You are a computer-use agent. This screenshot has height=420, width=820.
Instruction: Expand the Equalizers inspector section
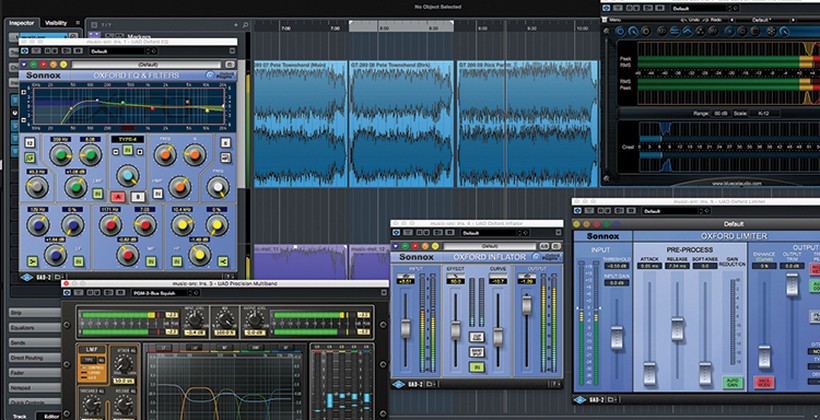point(35,327)
